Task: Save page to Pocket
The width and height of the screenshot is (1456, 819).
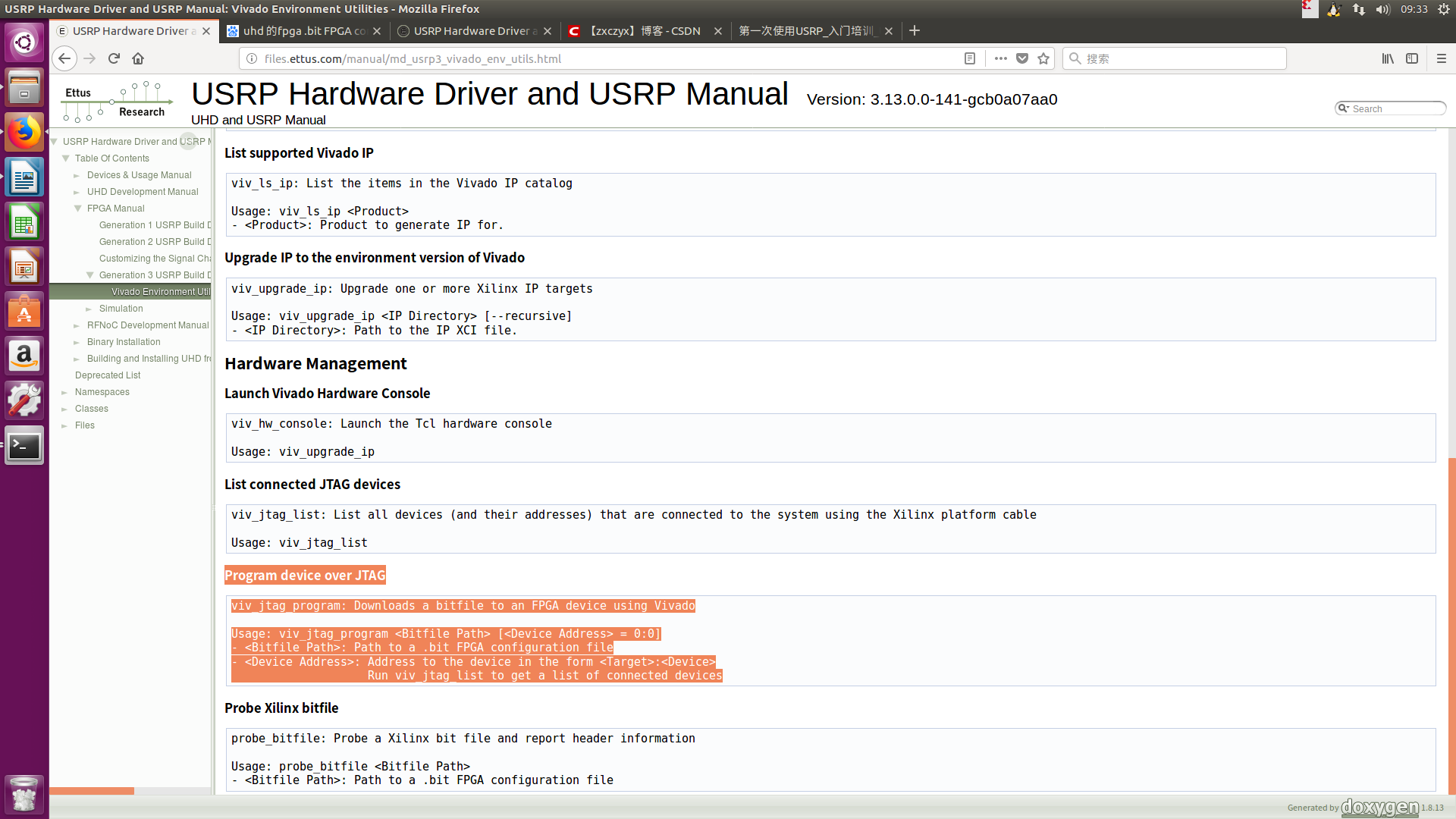Action: (x=1022, y=58)
